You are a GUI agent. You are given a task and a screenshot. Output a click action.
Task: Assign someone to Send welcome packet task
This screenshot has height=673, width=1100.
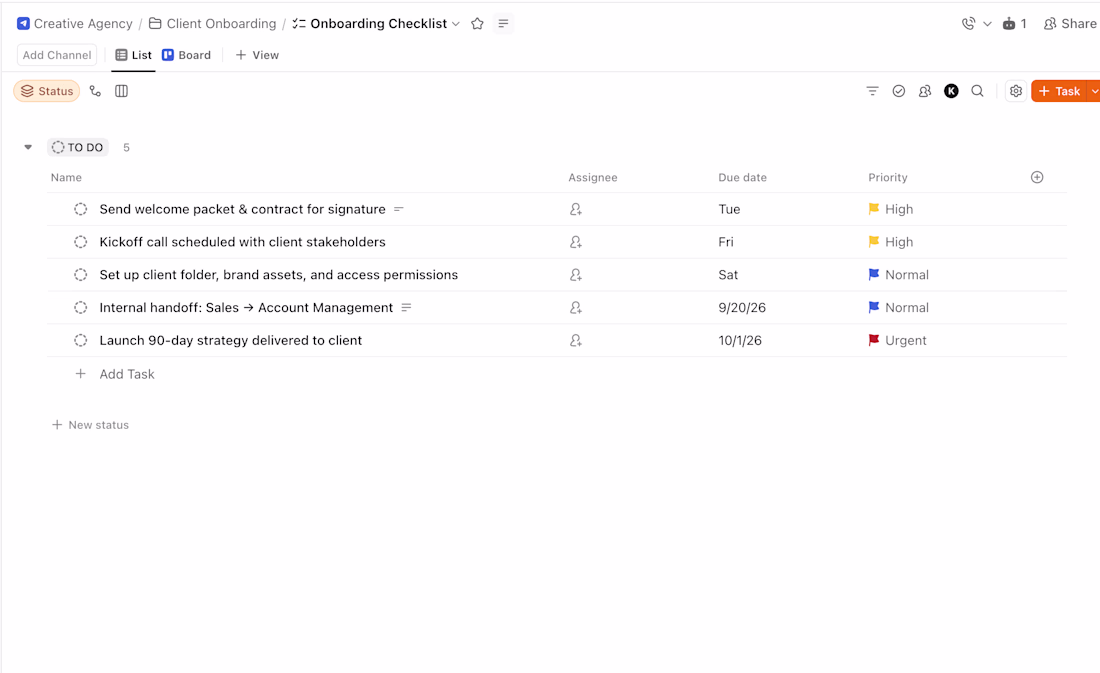(x=576, y=209)
